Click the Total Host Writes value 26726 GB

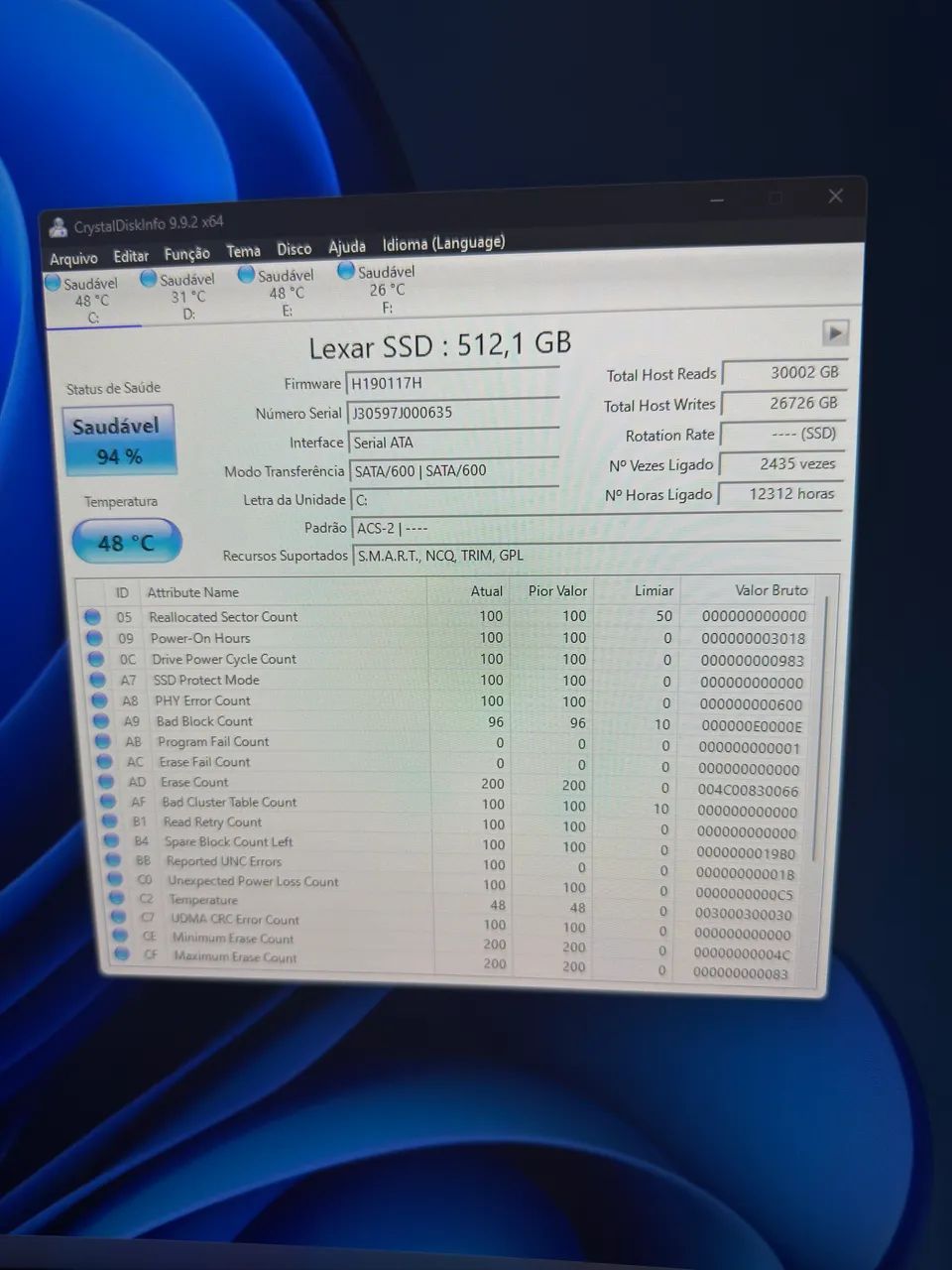tap(783, 403)
